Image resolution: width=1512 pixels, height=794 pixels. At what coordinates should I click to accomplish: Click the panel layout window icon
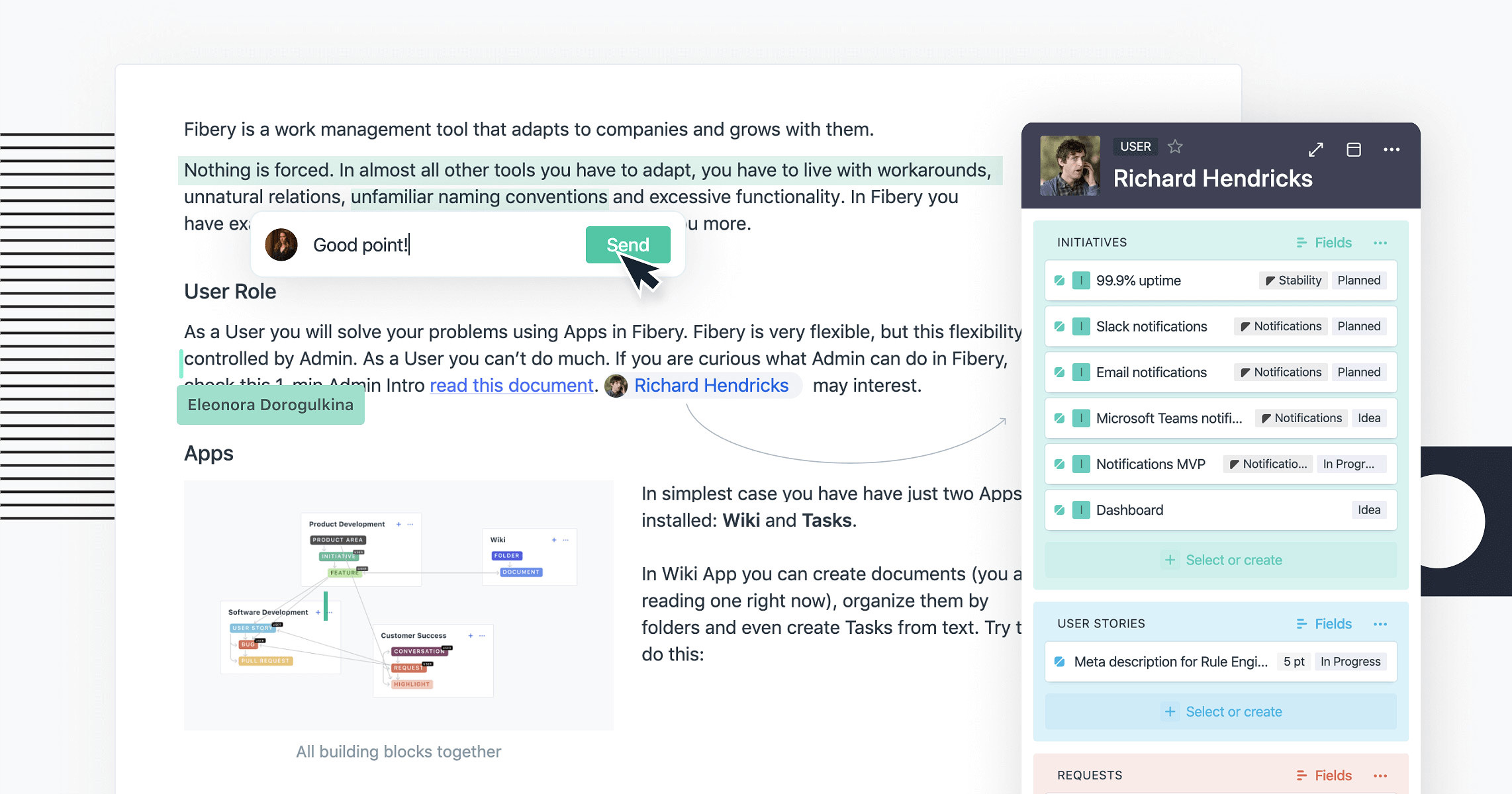pyautogui.click(x=1354, y=150)
